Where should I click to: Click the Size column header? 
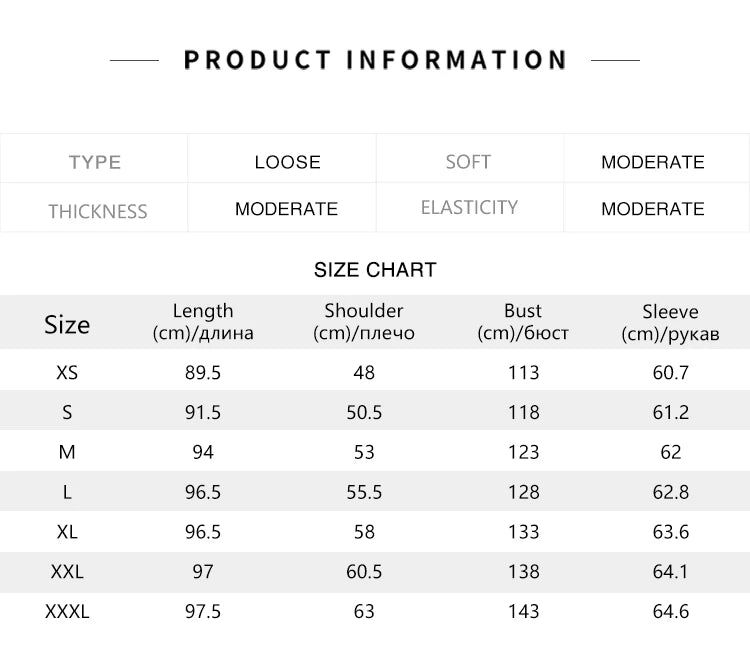click(67, 324)
